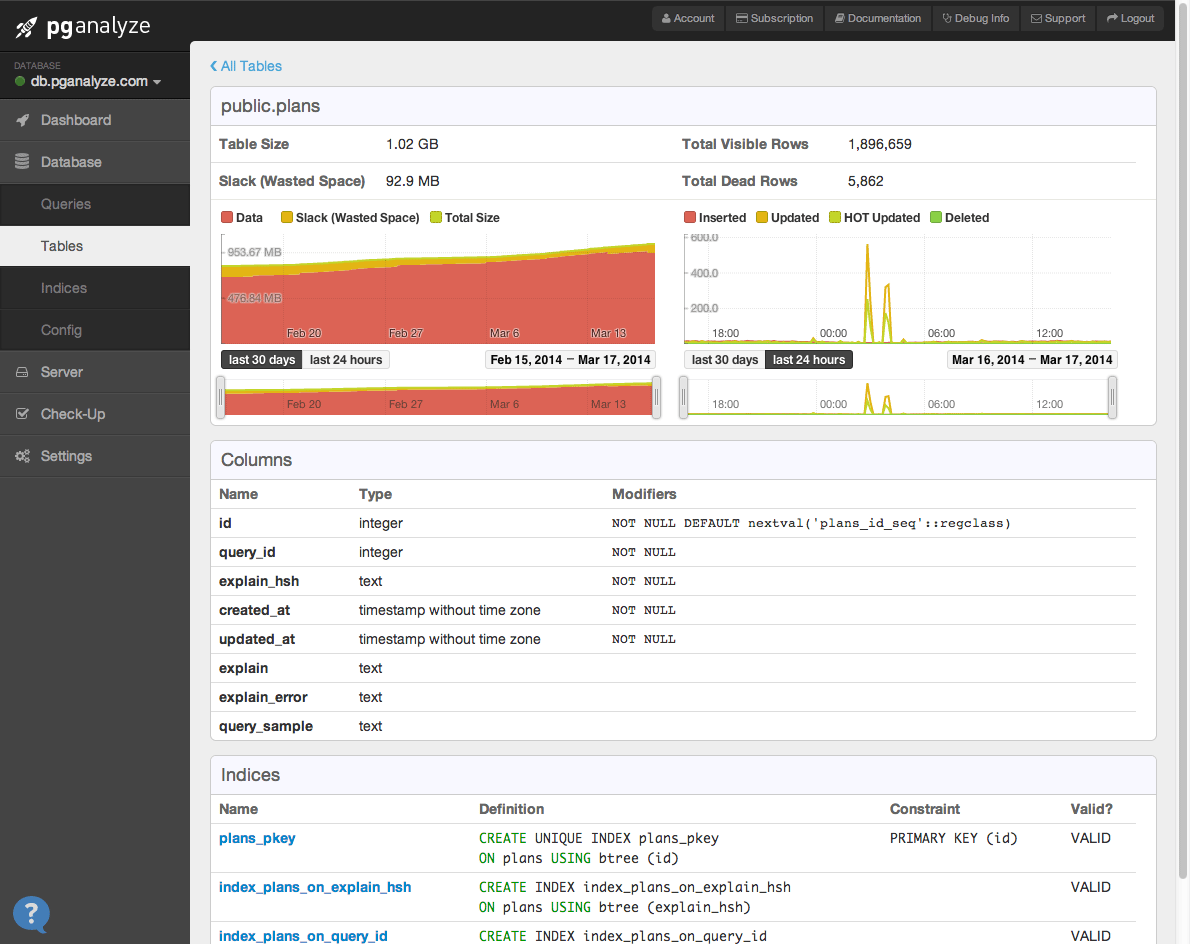Click the Support button

[1058, 18]
